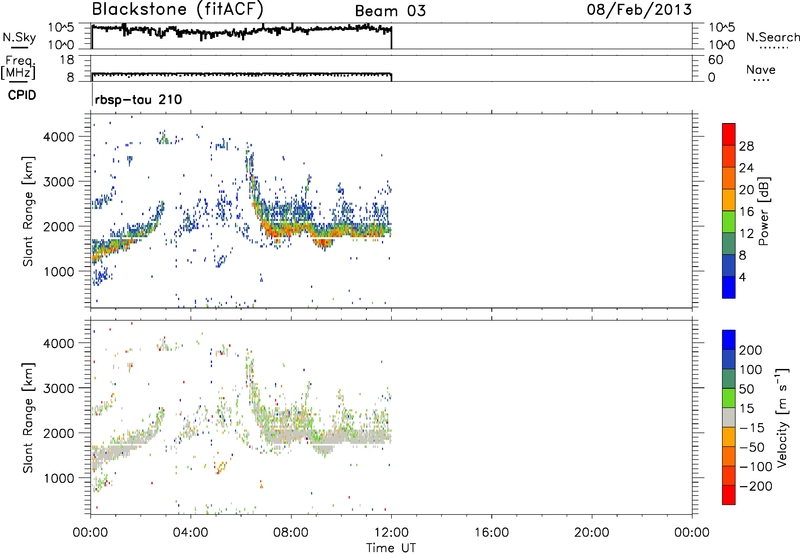800x554 pixels.
Task: Click the date 08/Feb/2013
Action: [639, 10]
